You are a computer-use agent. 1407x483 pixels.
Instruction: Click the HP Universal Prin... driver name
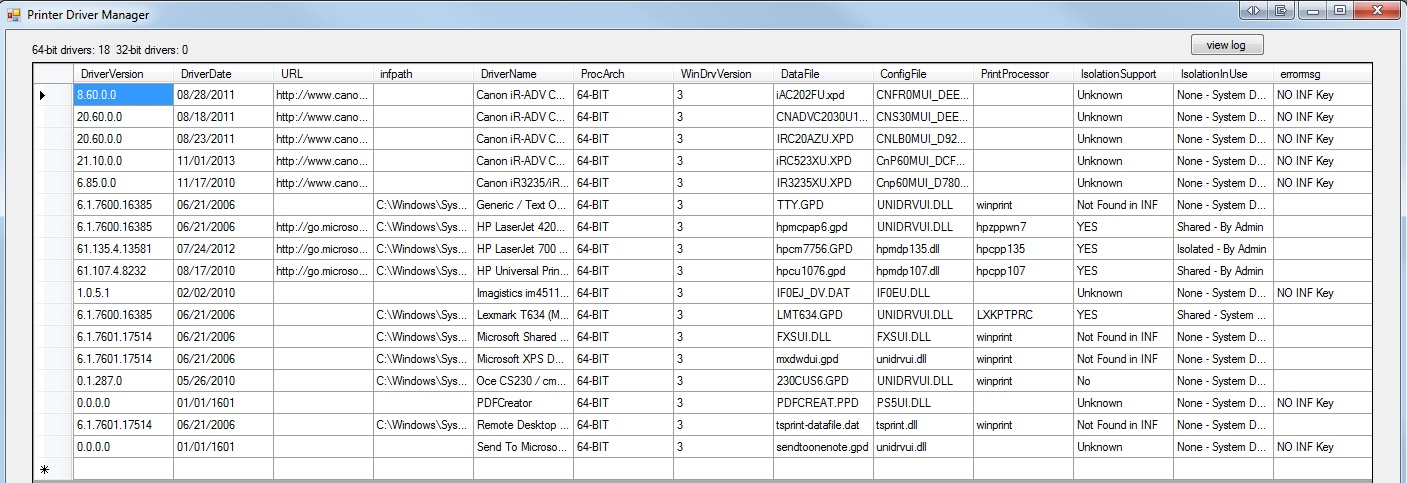pos(523,271)
